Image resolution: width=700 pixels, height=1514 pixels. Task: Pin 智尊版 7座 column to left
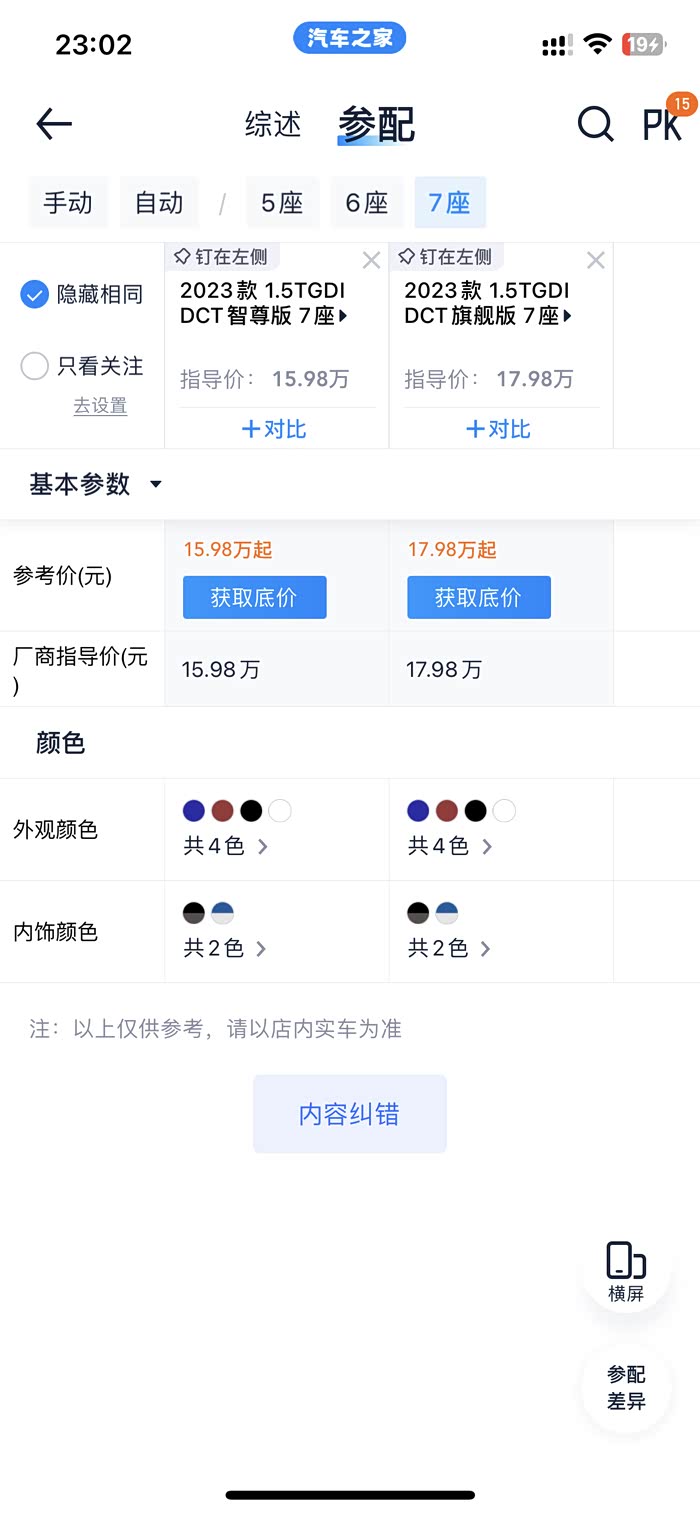[x=221, y=257]
